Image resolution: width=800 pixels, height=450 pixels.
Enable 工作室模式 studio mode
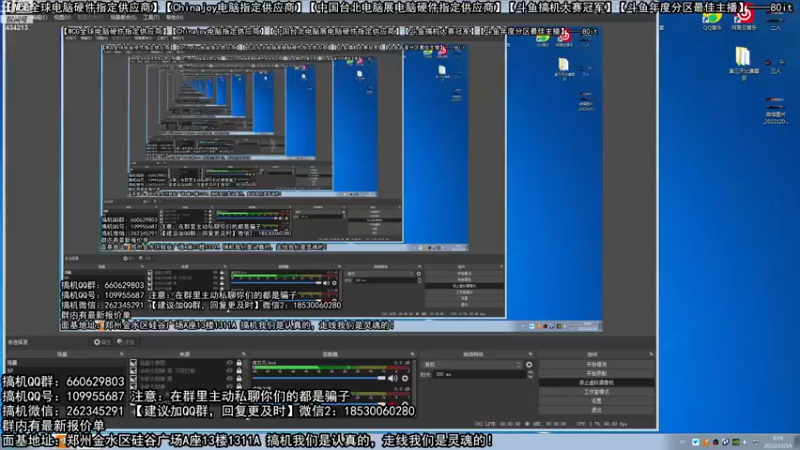[596, 392]
